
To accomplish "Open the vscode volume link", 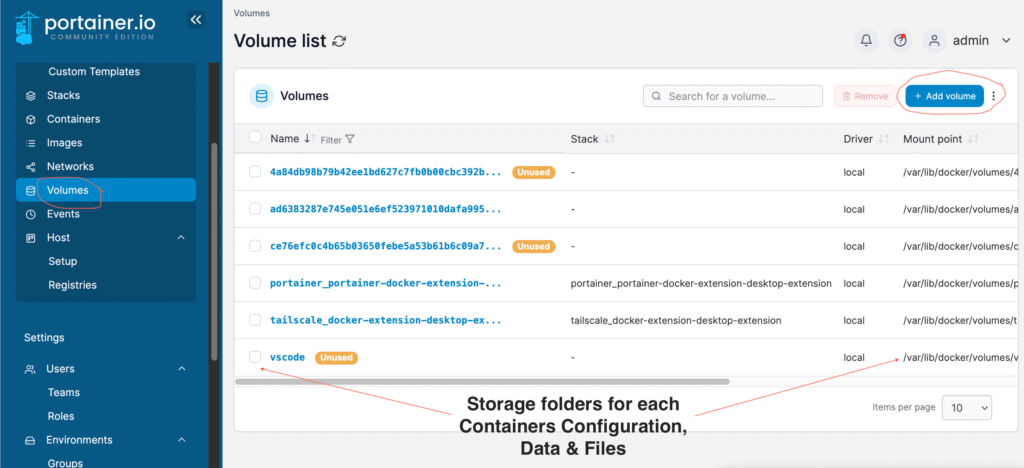I will pyautogui.click(x=287, y=358).
